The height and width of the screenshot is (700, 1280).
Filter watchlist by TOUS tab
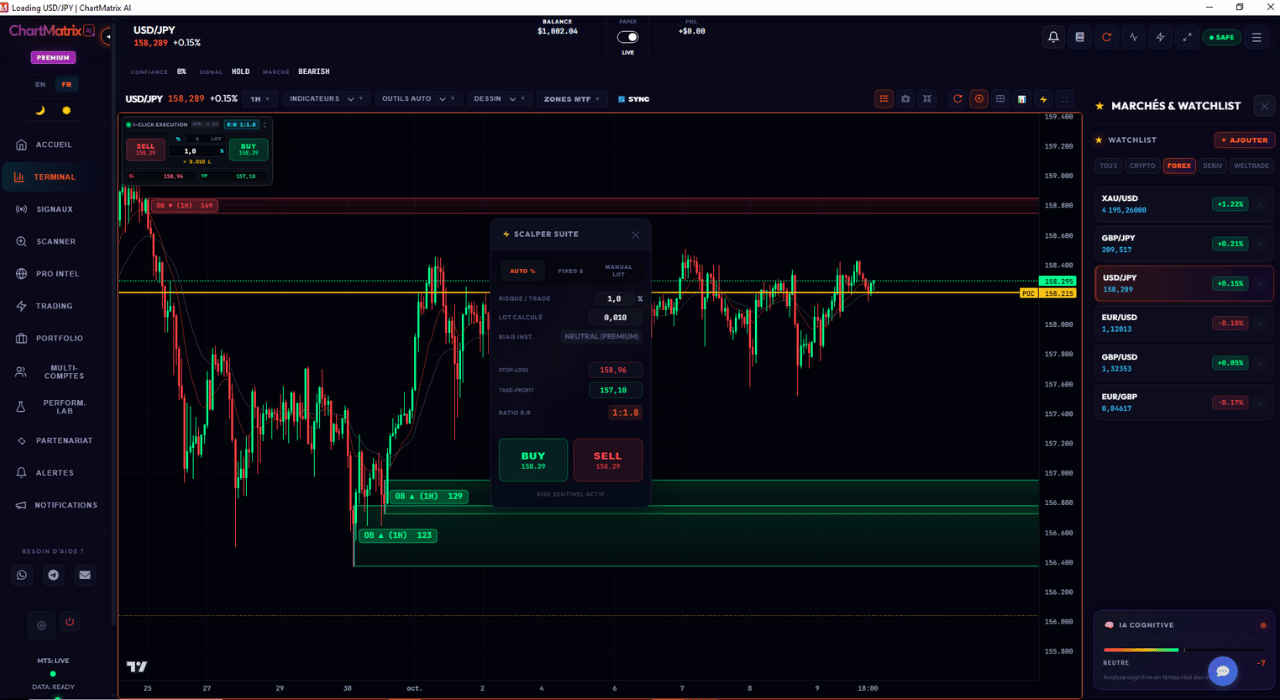point(1108,166)
